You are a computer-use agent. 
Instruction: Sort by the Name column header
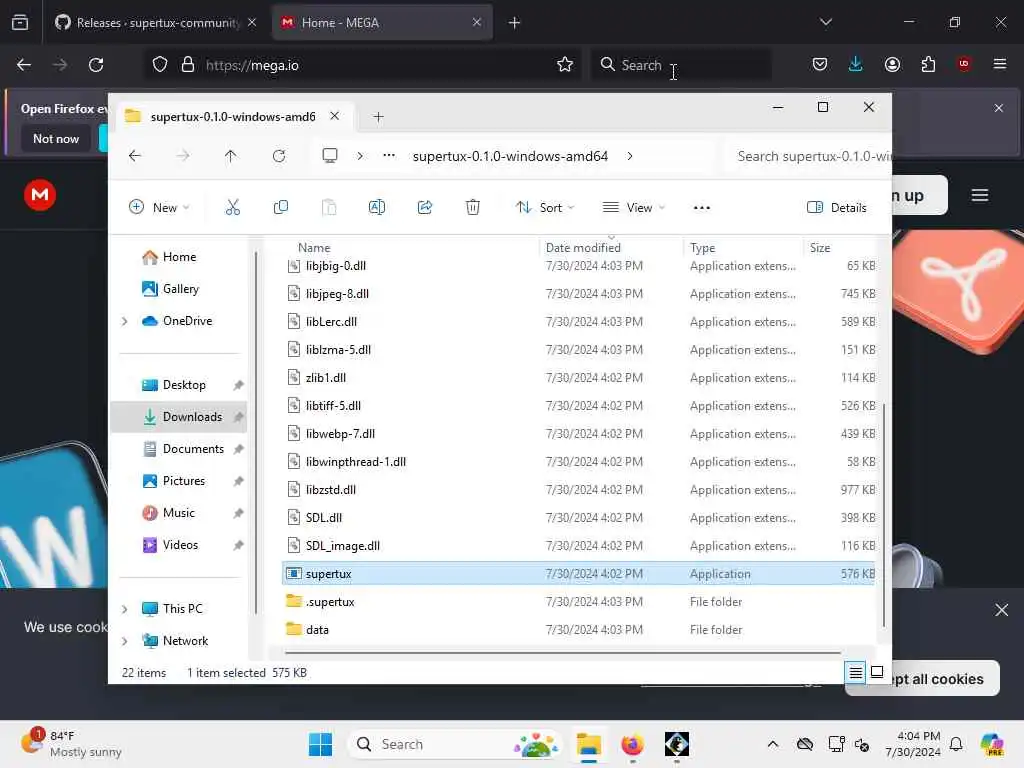tap(314, 248)
